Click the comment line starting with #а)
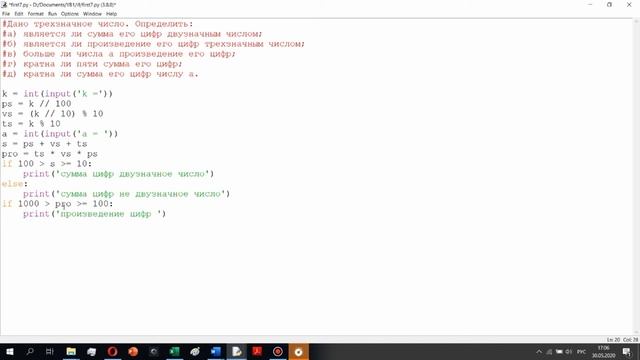640x360 pixels. [132, 34]
